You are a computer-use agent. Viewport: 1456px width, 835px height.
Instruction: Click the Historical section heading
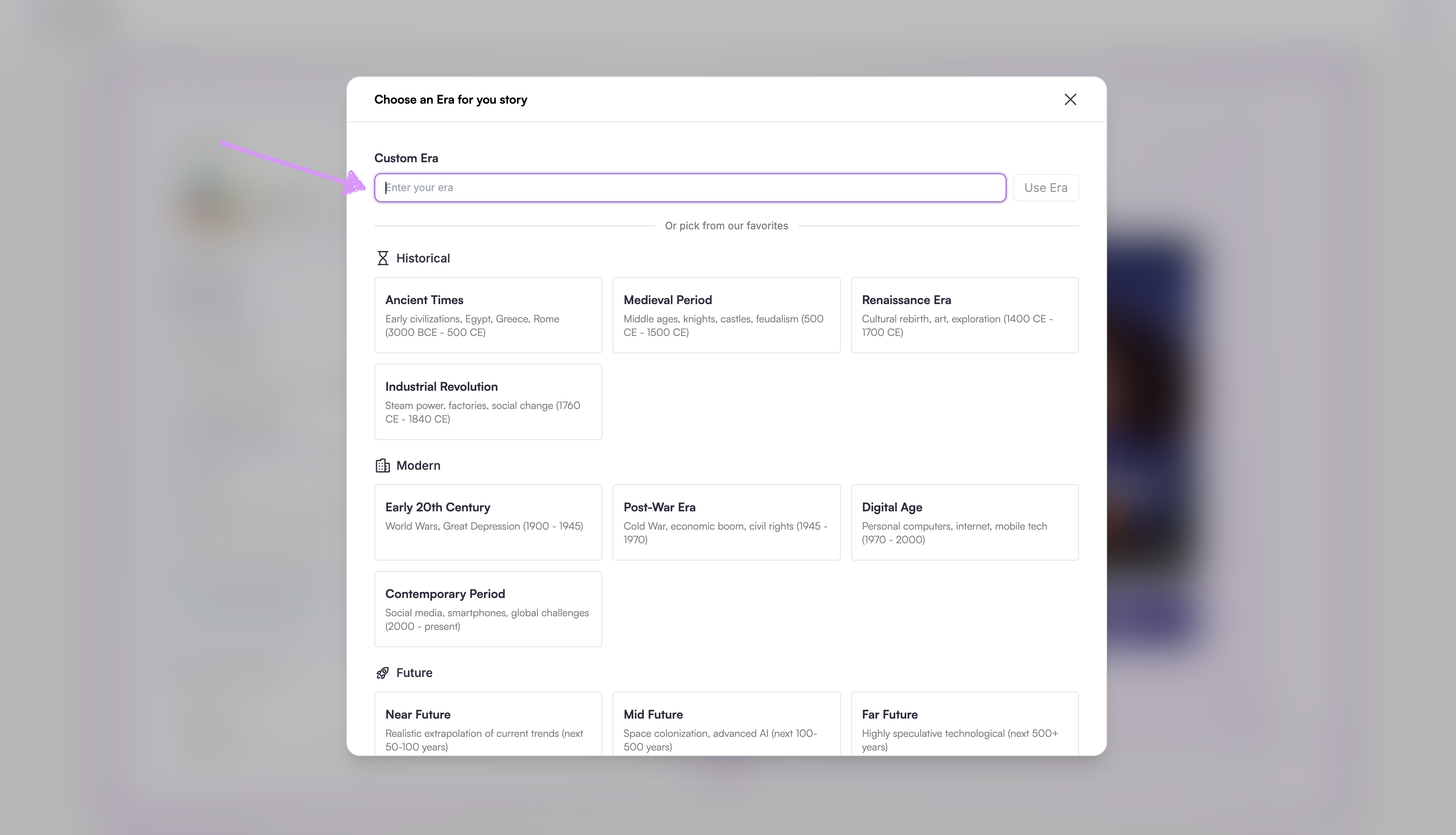[423, 258]
